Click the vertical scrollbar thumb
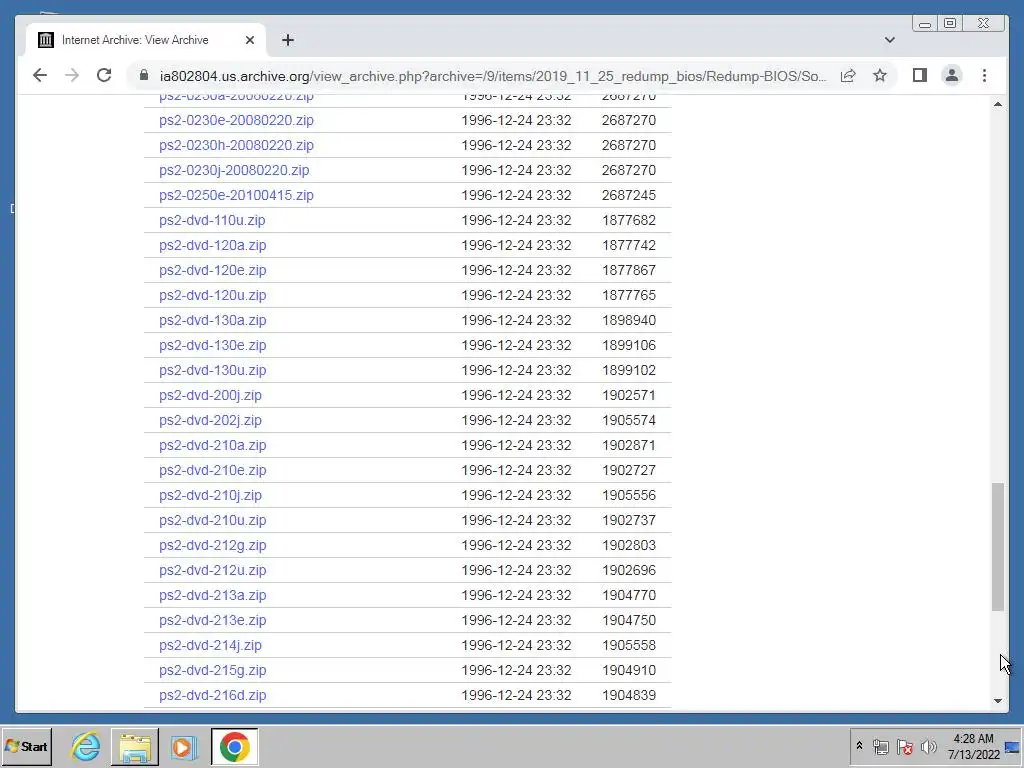Image resolution: width=1024 pixels, height=768 pixels. 998,547
